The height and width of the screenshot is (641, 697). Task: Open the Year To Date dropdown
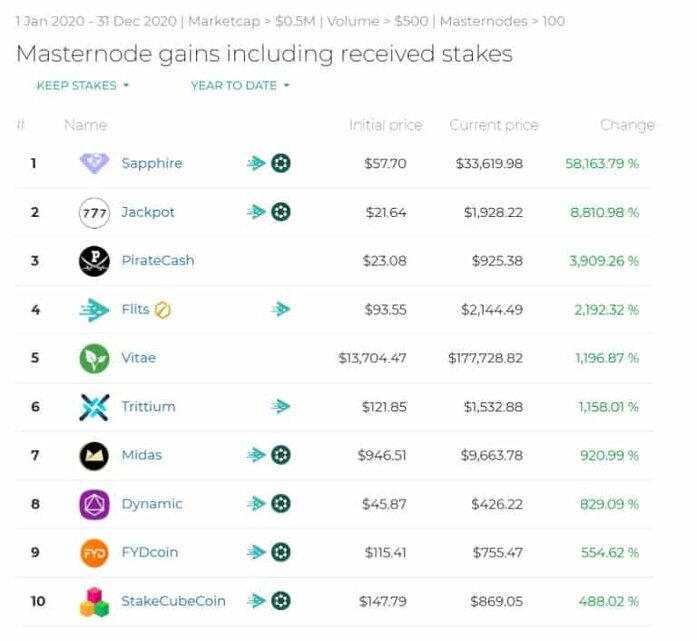pos(240,85)
